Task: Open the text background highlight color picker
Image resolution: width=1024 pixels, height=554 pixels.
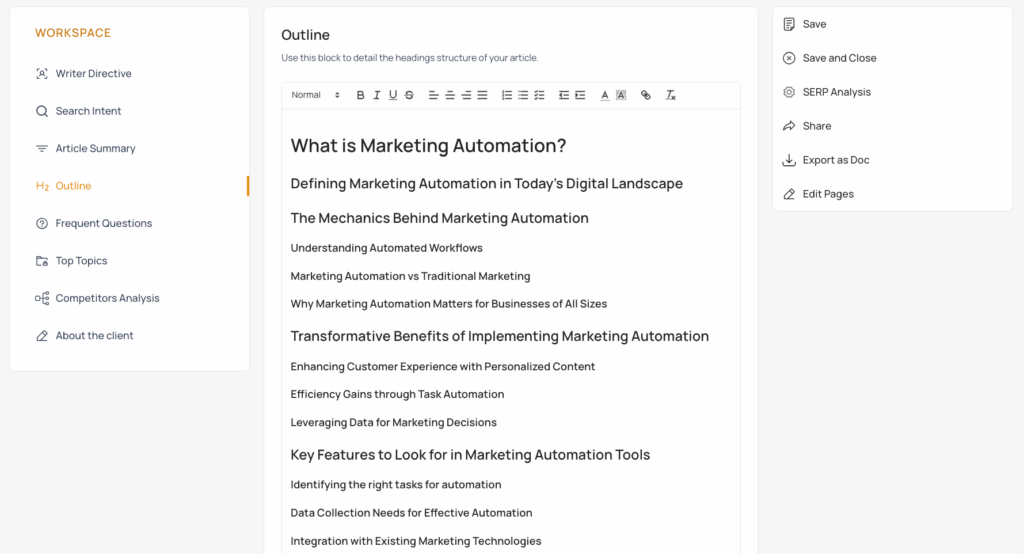Action: [621, 95]
